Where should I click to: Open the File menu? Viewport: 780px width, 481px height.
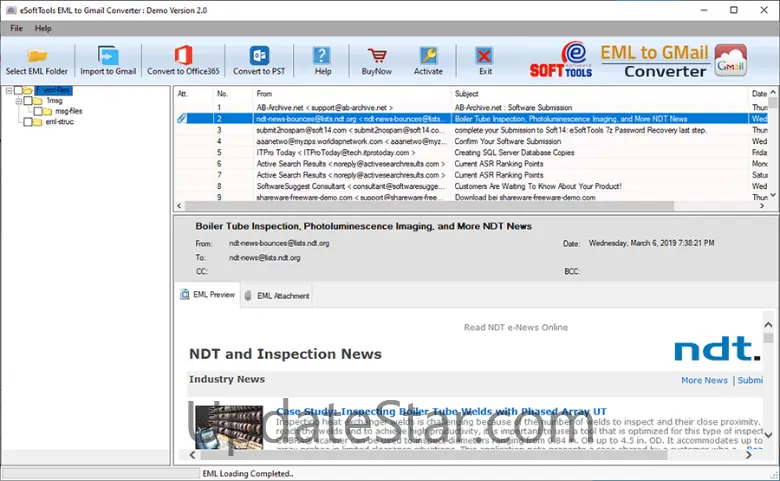point(16,28)
